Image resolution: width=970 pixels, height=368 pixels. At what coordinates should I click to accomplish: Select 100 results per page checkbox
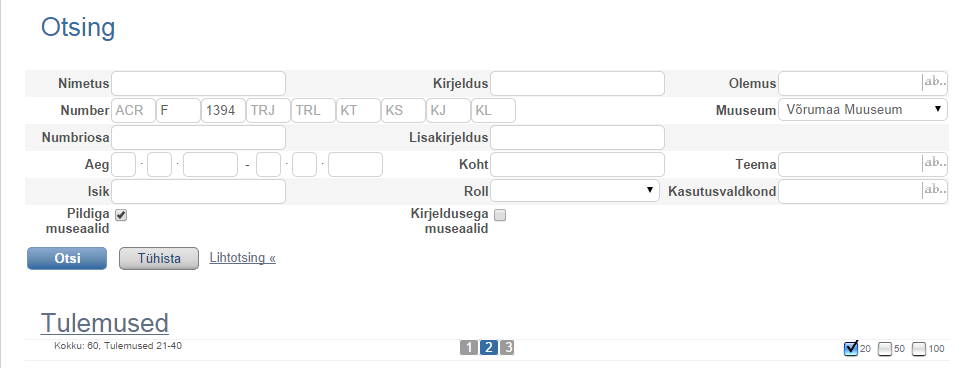[x=919, y=349]
